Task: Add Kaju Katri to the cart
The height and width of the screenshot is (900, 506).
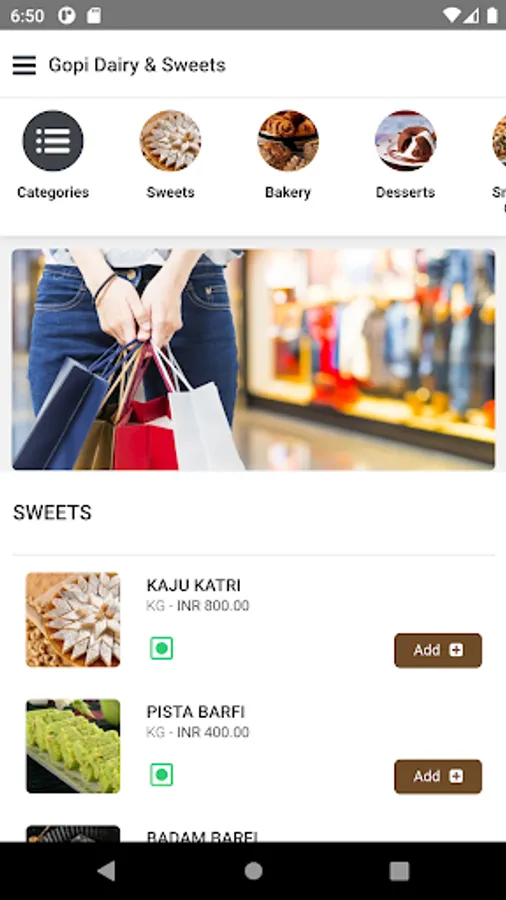Action: [438, 650]
